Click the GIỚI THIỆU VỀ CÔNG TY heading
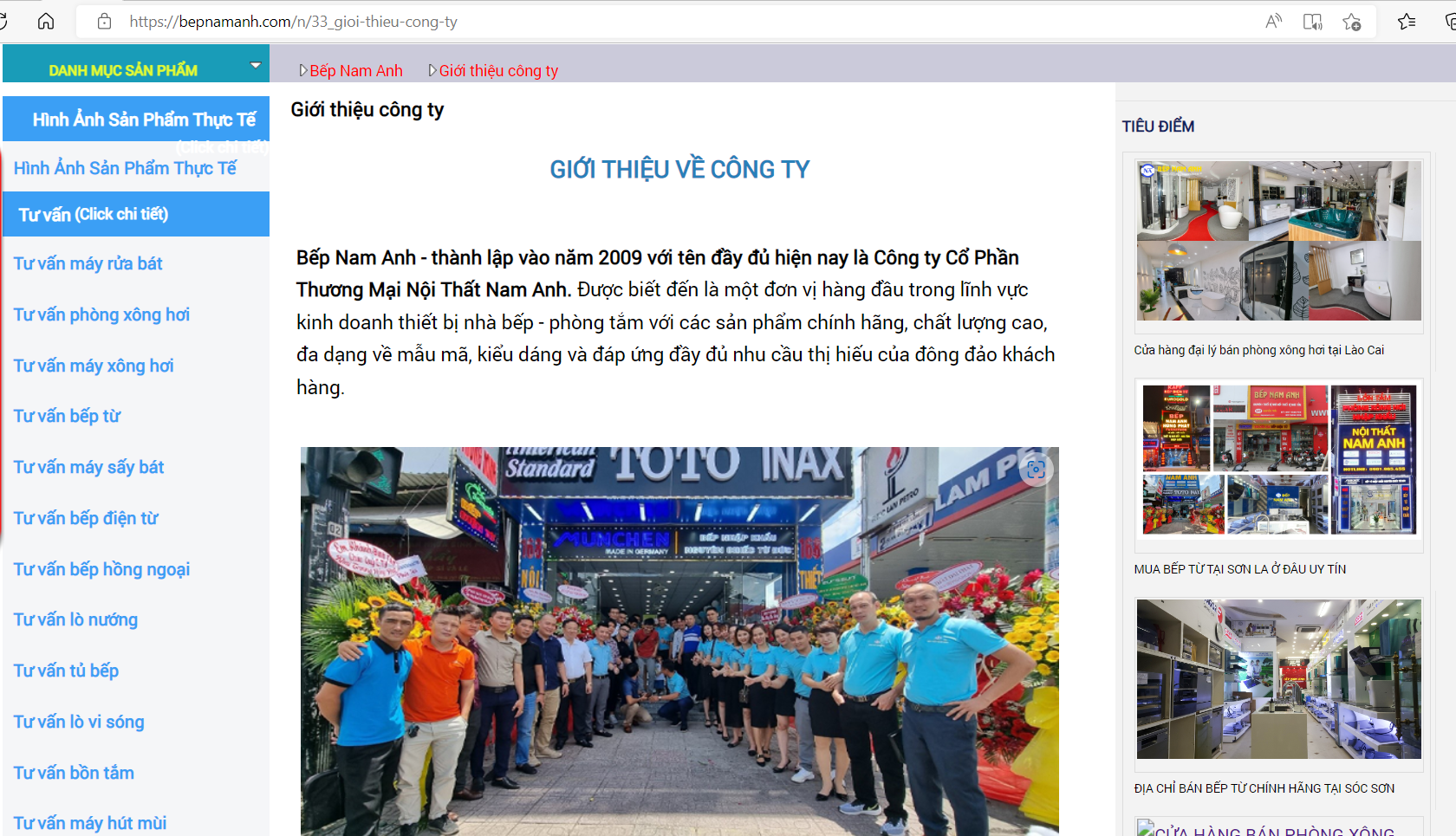 679,169
